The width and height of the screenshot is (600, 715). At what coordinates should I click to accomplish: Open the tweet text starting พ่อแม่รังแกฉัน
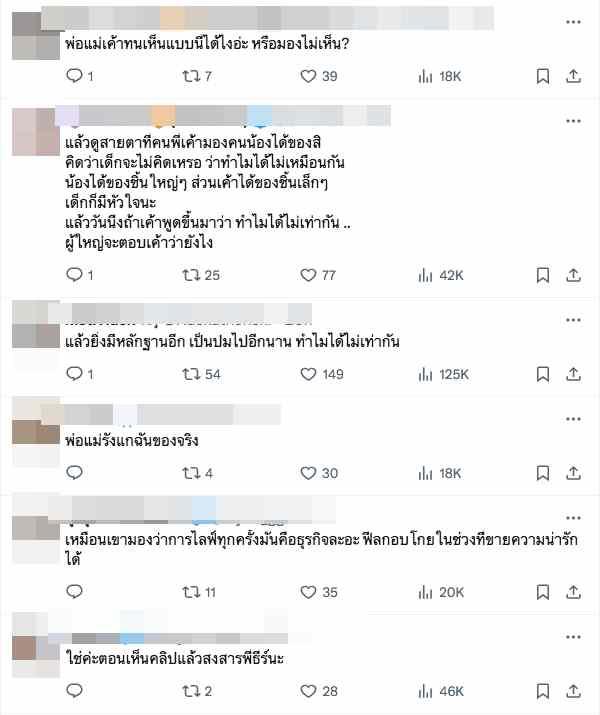point(132,440)
